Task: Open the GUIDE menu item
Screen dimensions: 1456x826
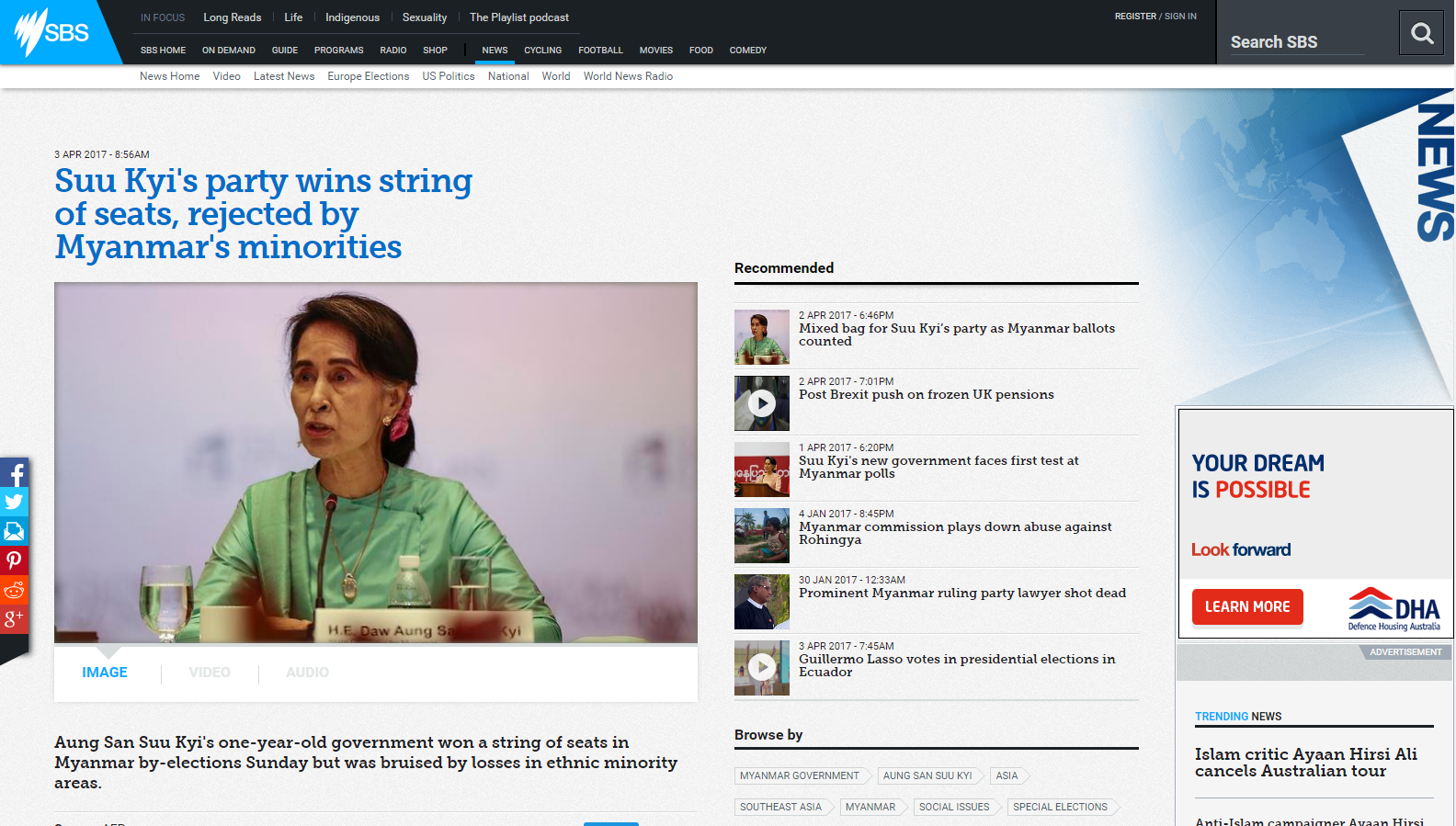Action: pyautogui.click(x=285, y=51)
